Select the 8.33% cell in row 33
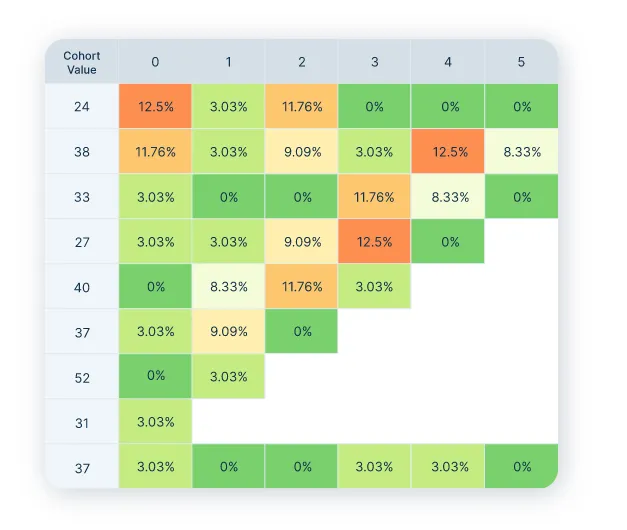627x530 pixels. (x=448, y=197)
